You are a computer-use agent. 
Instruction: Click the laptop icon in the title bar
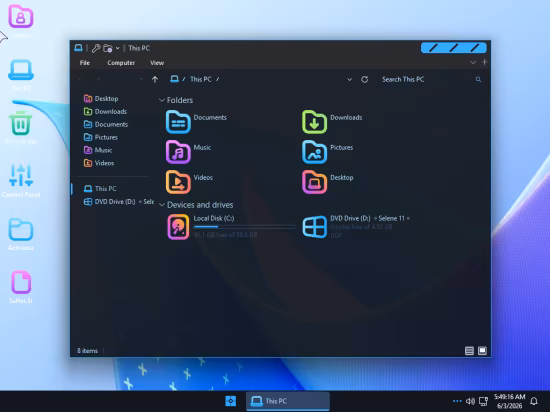pos(79,48)
